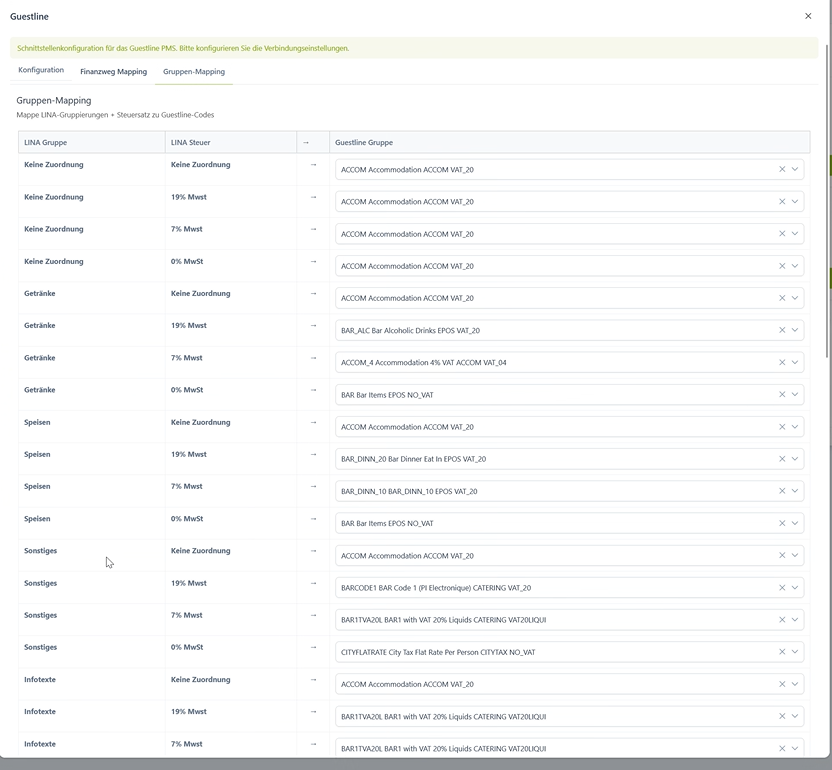Open chevron of CITYFLATRATE City Tax combo
832x770 pixels.
click(x=794, y=652)
